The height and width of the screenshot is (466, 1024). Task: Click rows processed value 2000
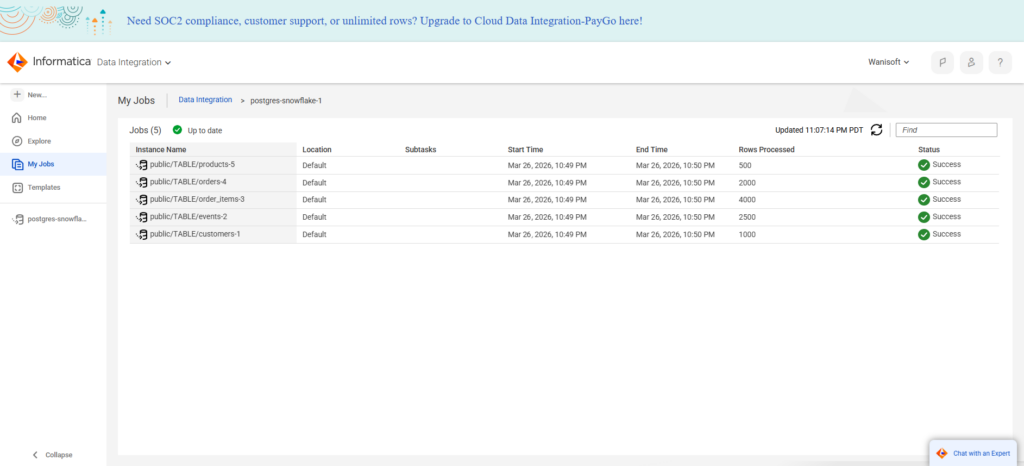747,182
